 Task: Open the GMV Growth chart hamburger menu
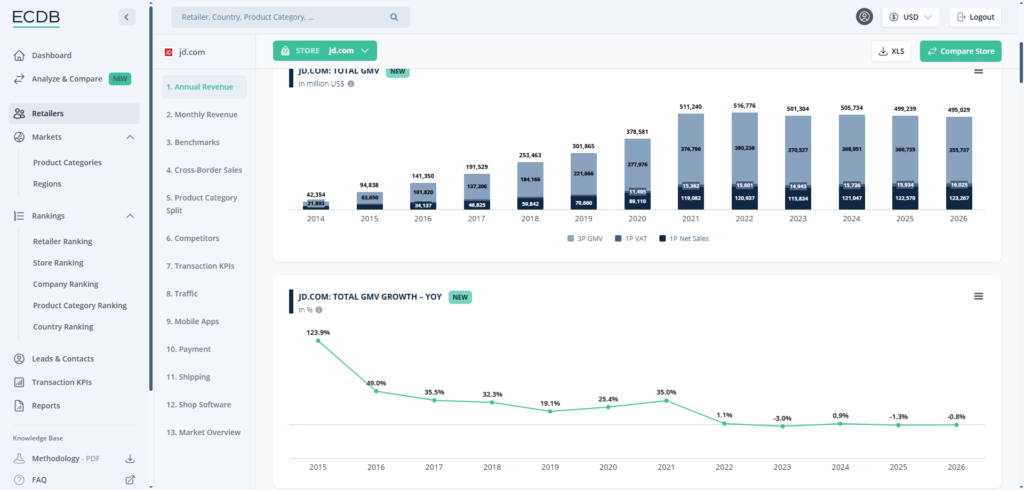978,296
